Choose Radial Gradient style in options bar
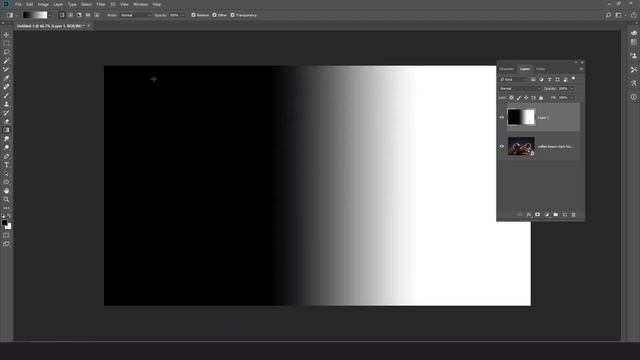The height and width of the screenshot is (360, 640). pyautogui.click(x=71, y=15)
